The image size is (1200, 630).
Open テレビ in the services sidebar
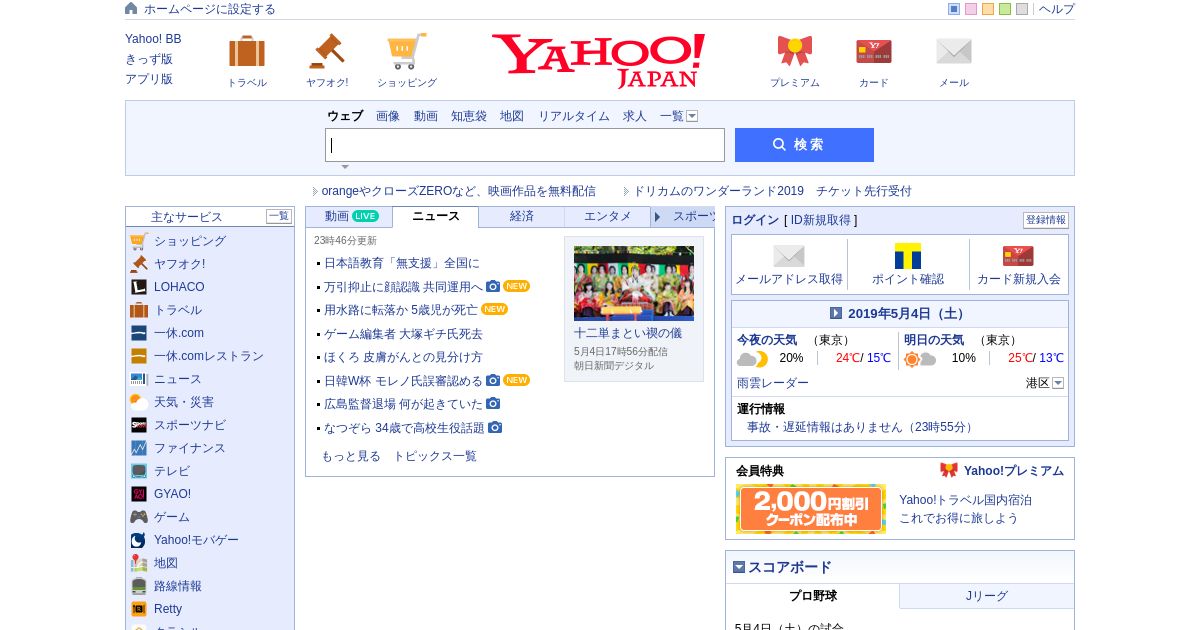click(172, 471)
